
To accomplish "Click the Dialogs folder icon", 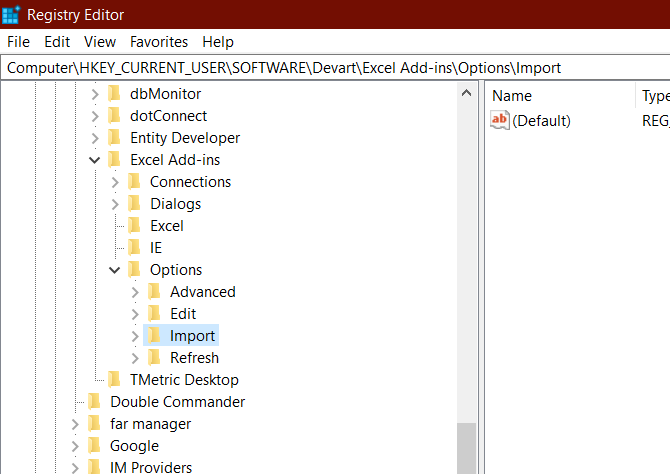I will pos(134,203).
